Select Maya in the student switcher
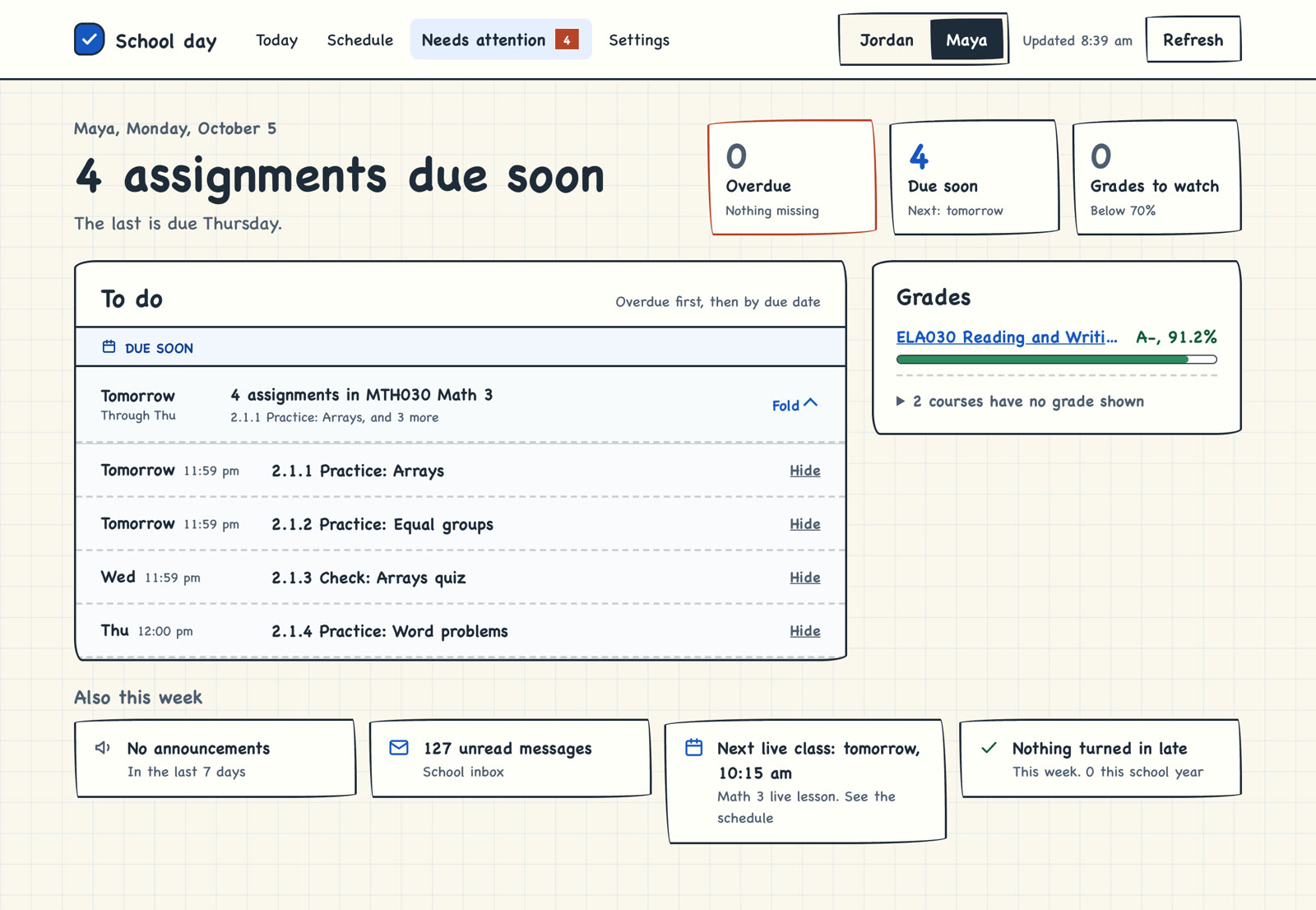The image size is (1316, 910). (966, 39)
